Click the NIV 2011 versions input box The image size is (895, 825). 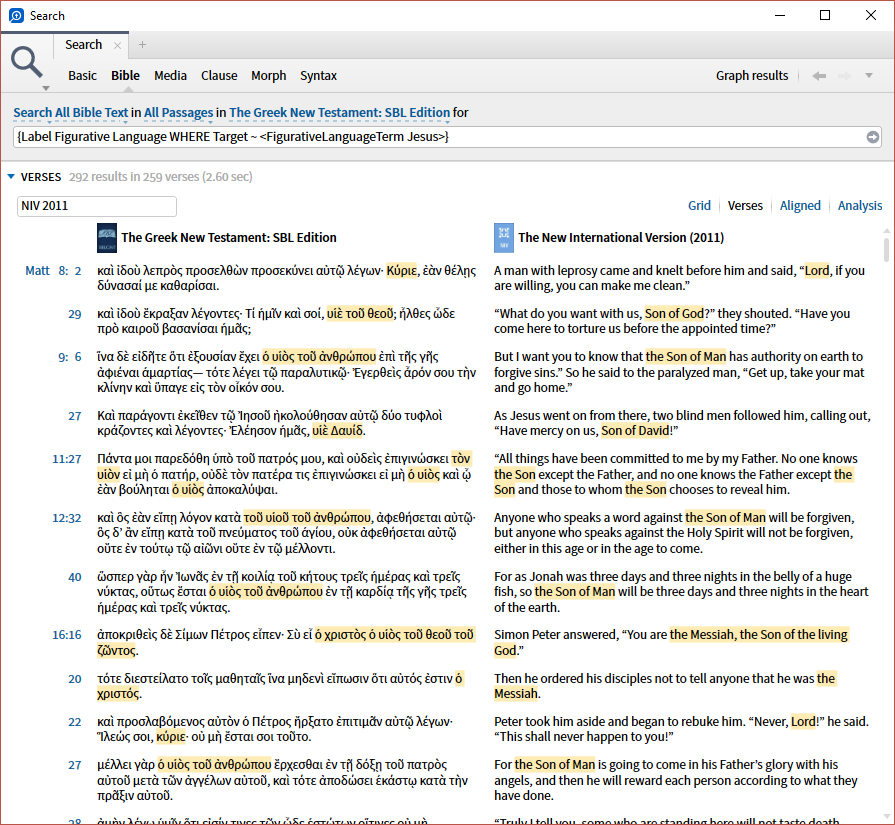(x=96, y=206)
